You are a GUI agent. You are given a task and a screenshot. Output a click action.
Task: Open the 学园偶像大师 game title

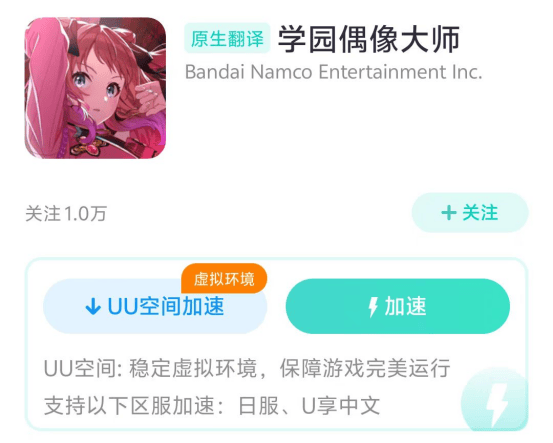pos(369,39)
